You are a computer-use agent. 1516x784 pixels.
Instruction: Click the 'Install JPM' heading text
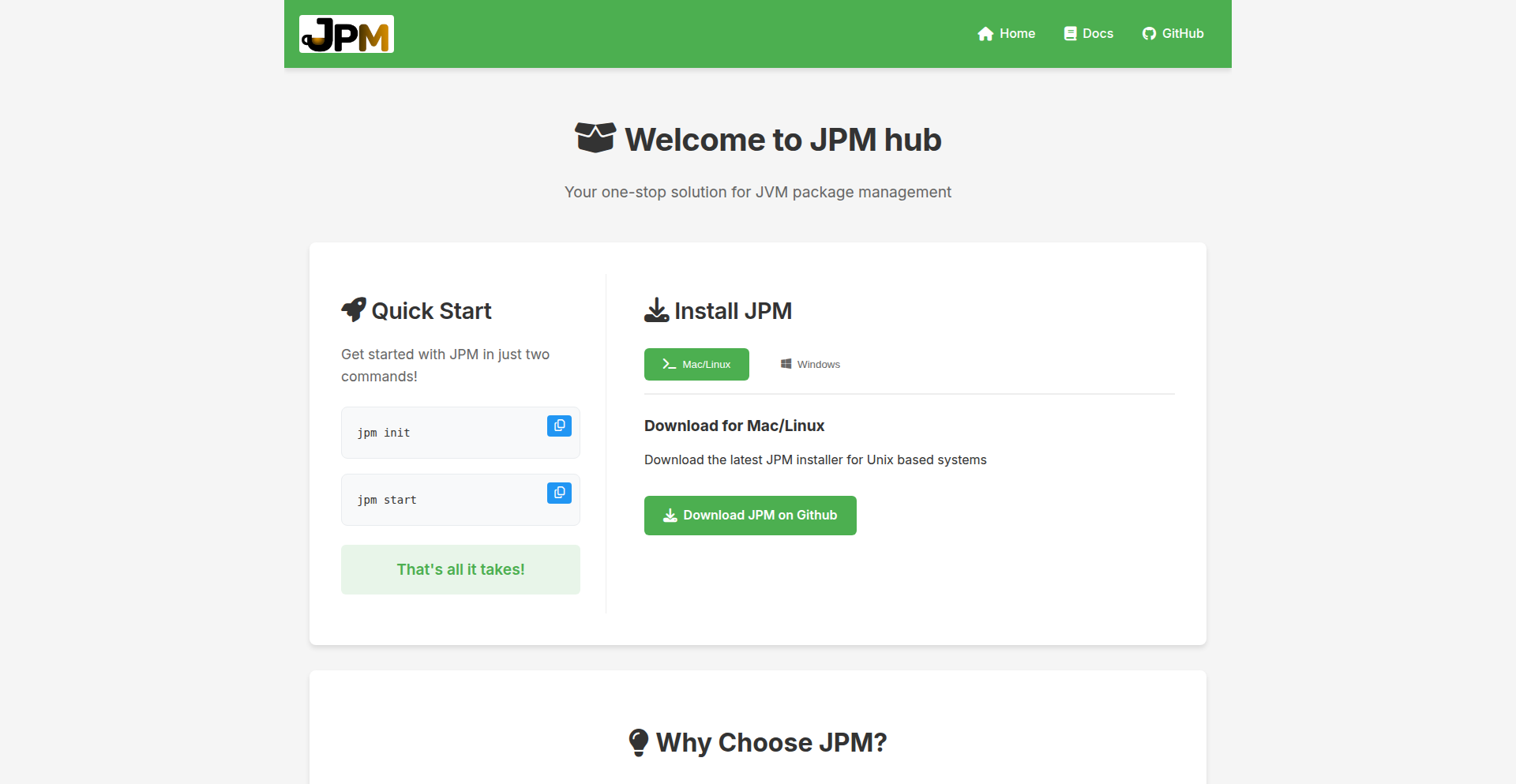[733, 311]
